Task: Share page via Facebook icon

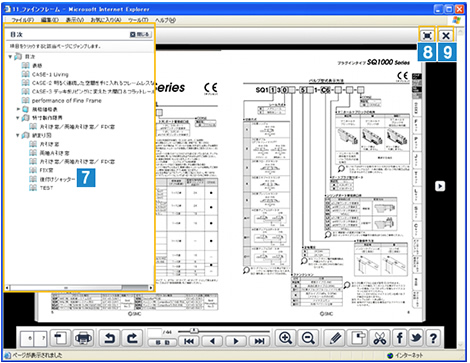Action: pos(399,338)
